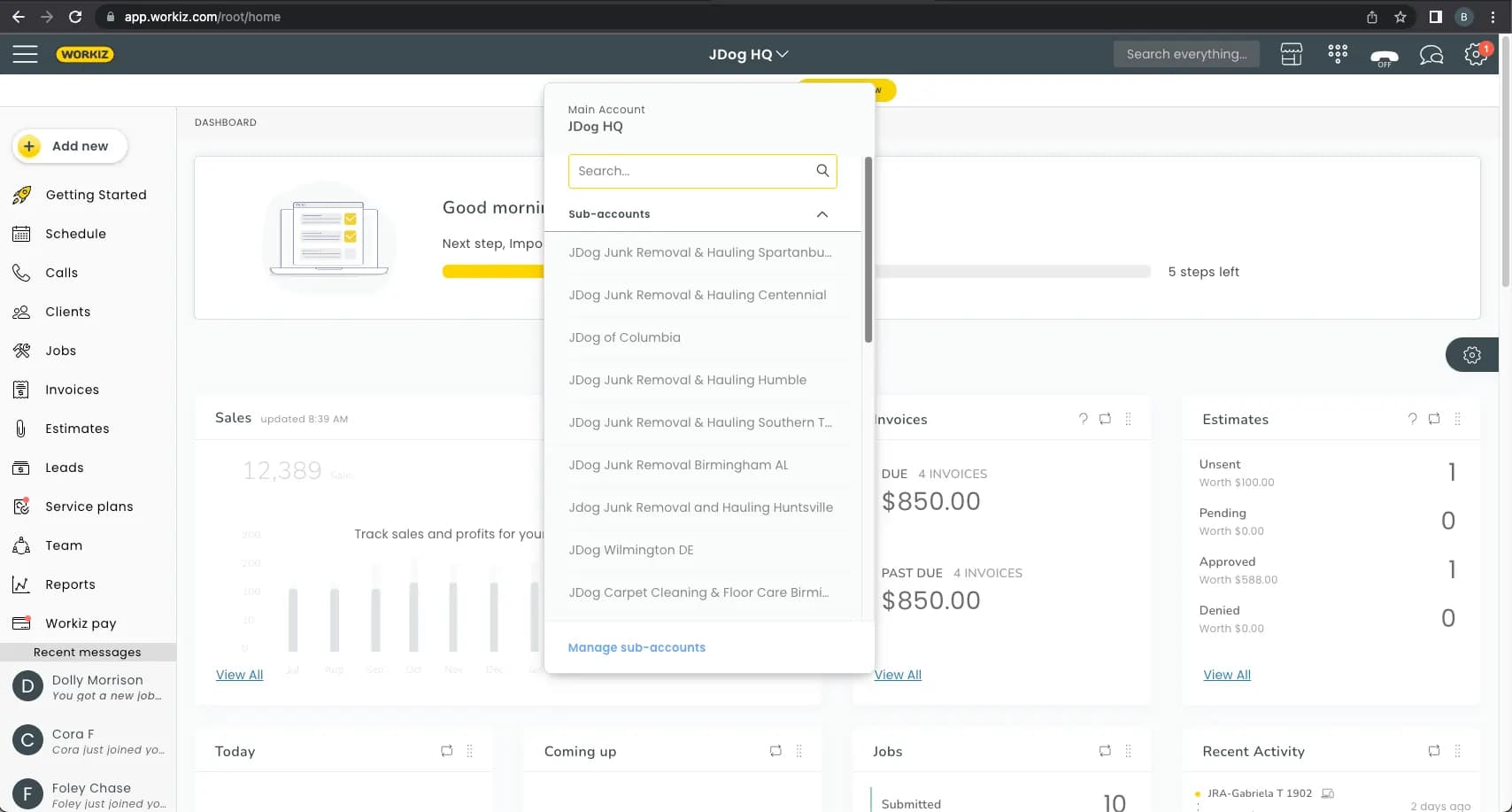Open Invoices widget drag handle
This screenshot has width=1512, height=812.
pos(1128,419)
